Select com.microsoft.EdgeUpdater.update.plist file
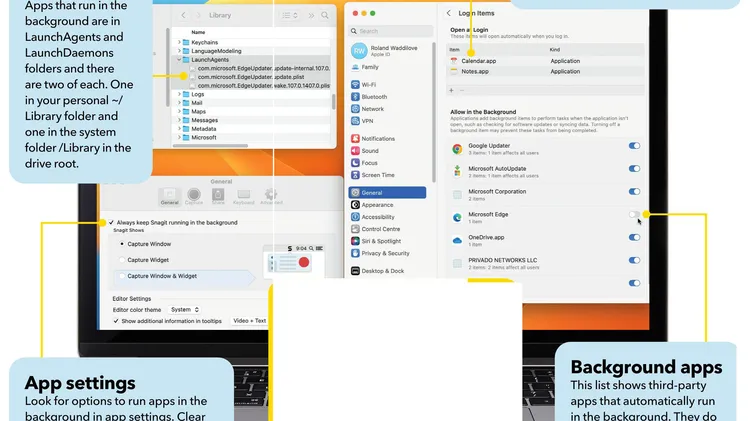The height and width of the screenshot is (421, 750). (251, 77)
